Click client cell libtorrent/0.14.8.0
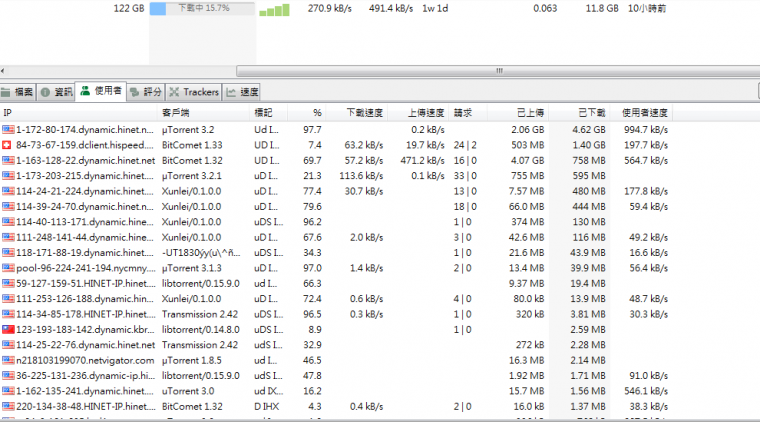 pyautogui.click(x=201, y=329)
